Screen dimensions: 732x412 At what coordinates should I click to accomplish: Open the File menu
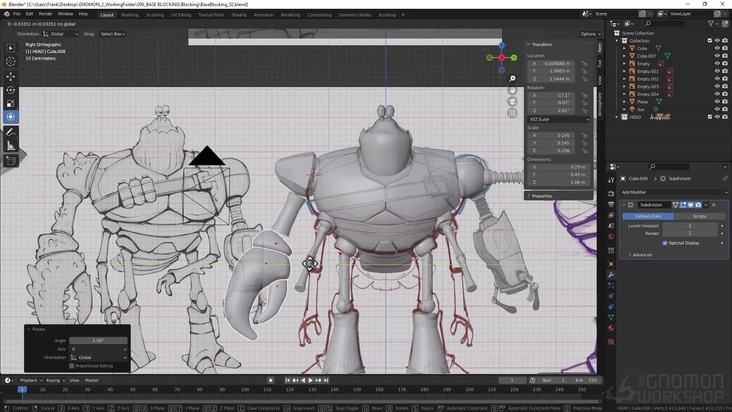click(17, 14)
